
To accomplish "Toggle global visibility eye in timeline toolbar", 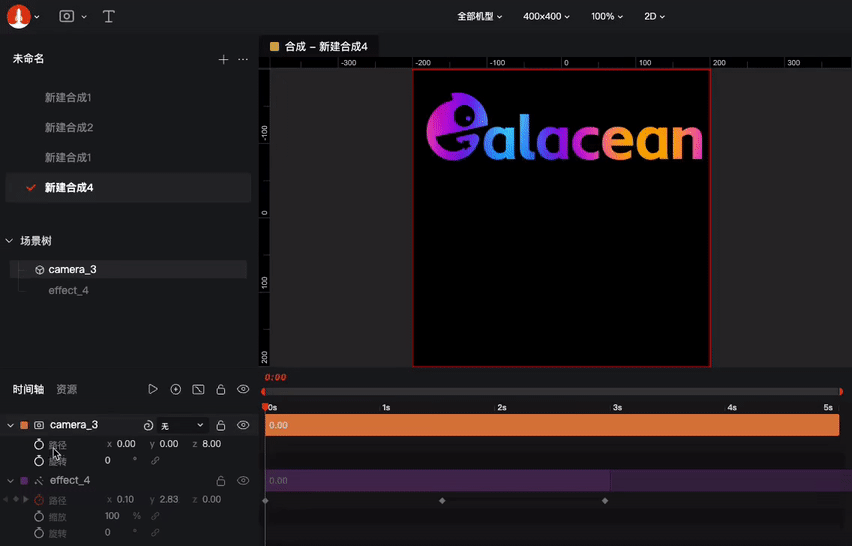I will [x=243, y=389].
